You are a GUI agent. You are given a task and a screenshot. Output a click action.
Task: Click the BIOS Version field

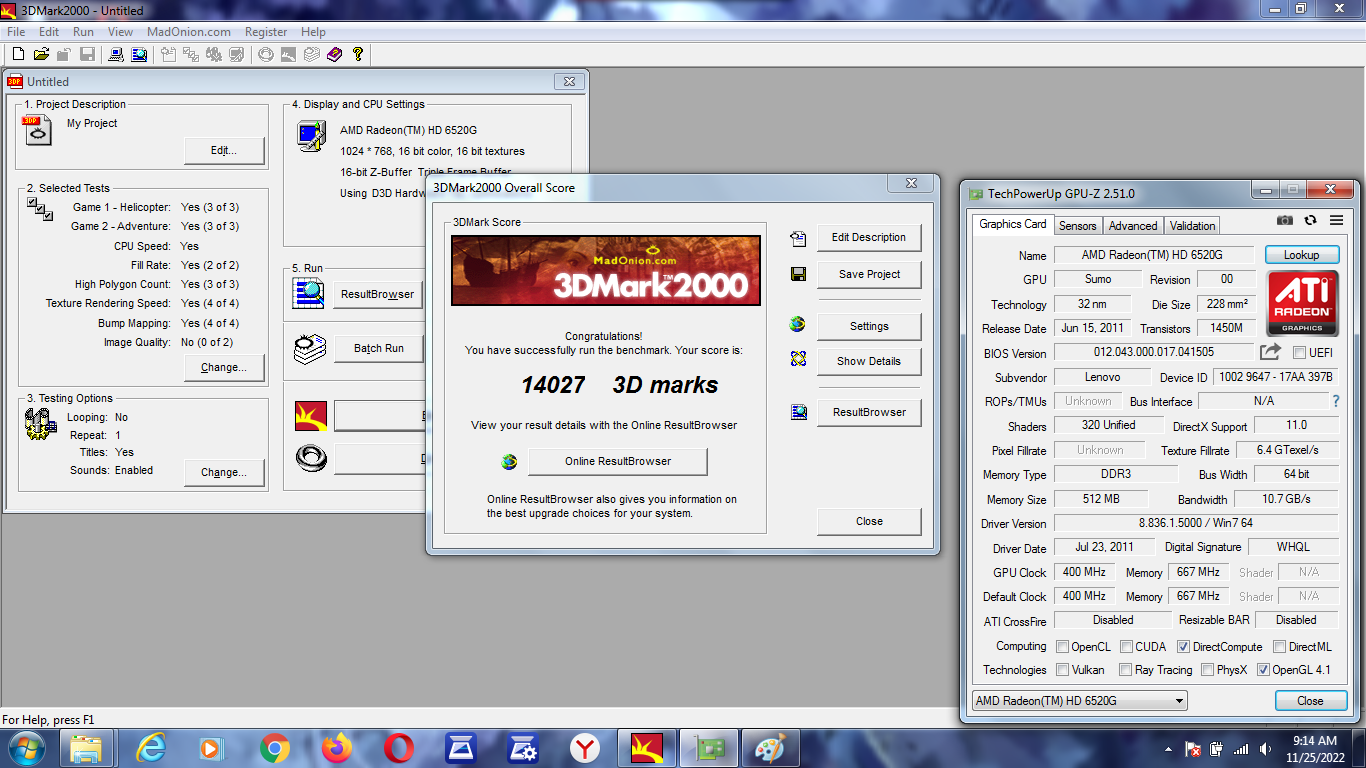point(1153,352)
